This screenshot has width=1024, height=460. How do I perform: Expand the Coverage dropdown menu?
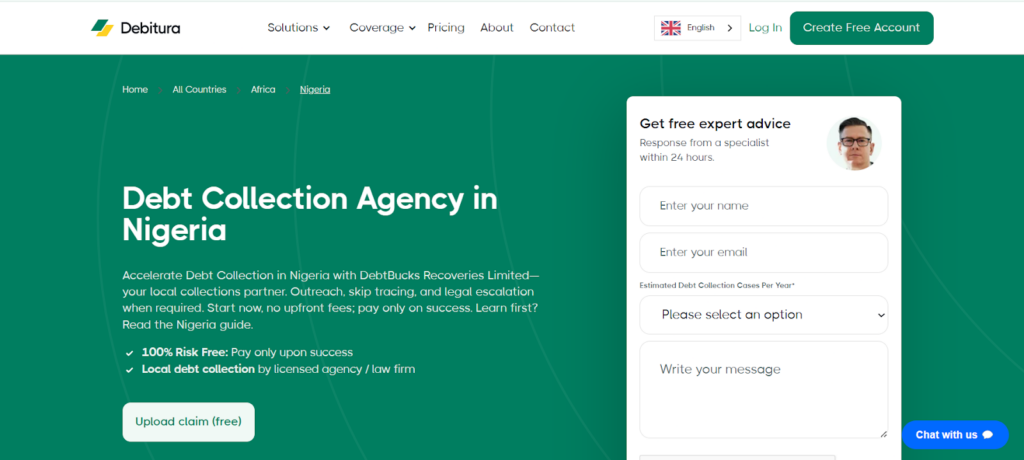pyautogui.click(x=382, y=28)
